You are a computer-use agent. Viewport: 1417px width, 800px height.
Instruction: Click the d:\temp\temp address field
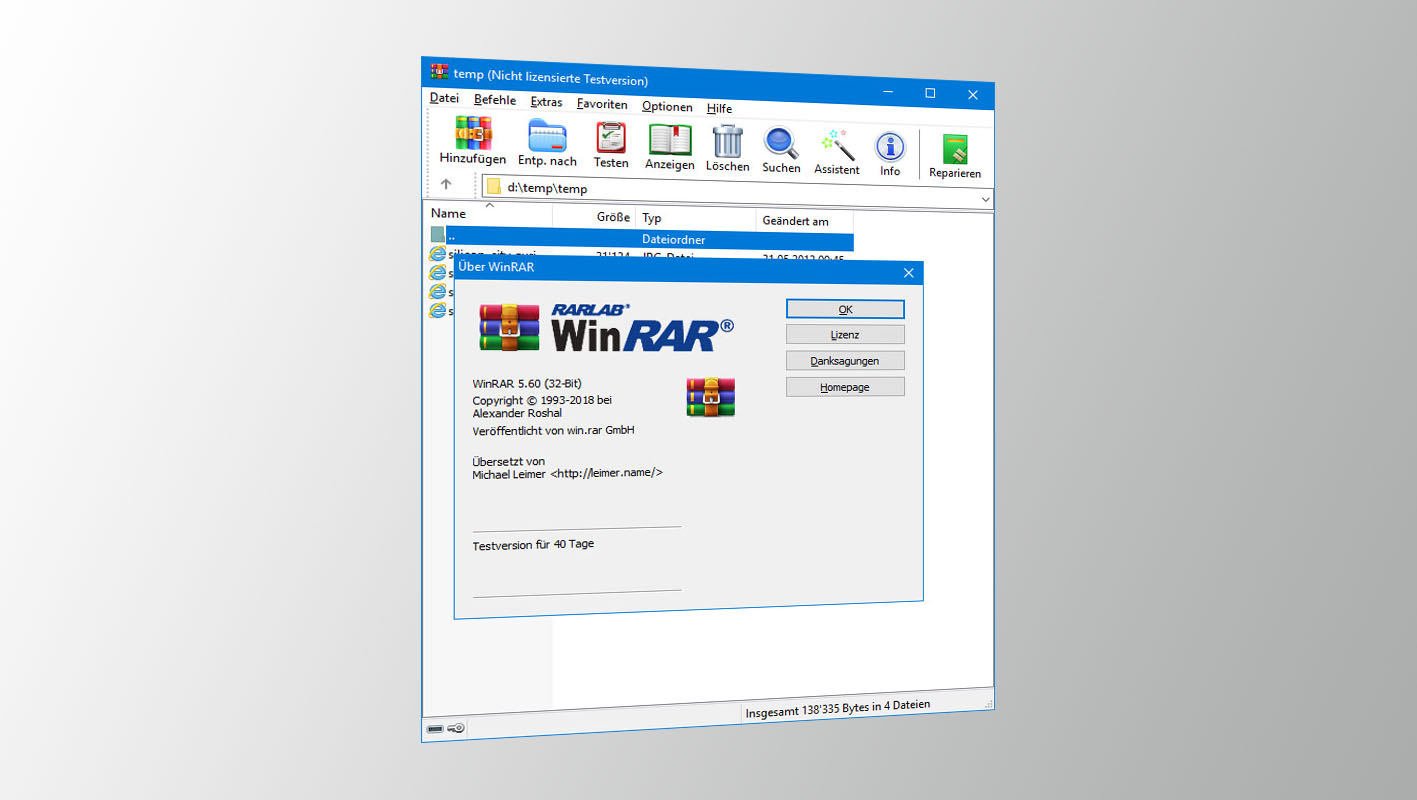(x=738, y=193)
